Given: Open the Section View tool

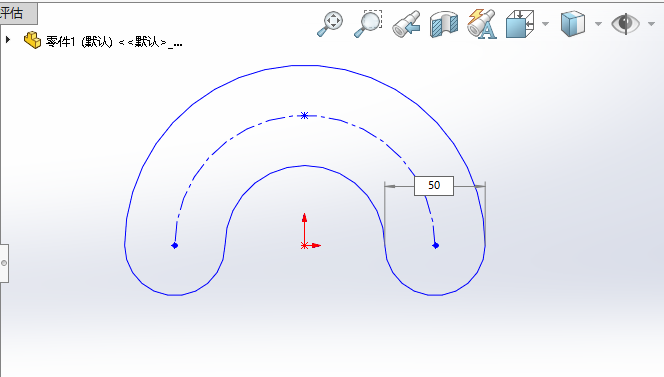Looking at the screenshot, I should [444, 25].
